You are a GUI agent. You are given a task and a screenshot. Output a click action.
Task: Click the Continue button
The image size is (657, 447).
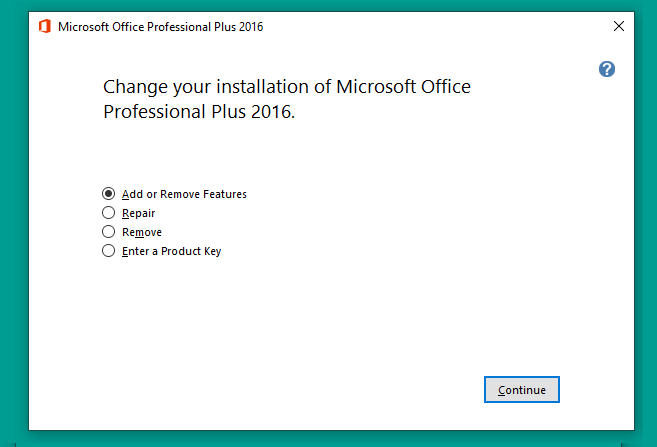tap(522, 390)
